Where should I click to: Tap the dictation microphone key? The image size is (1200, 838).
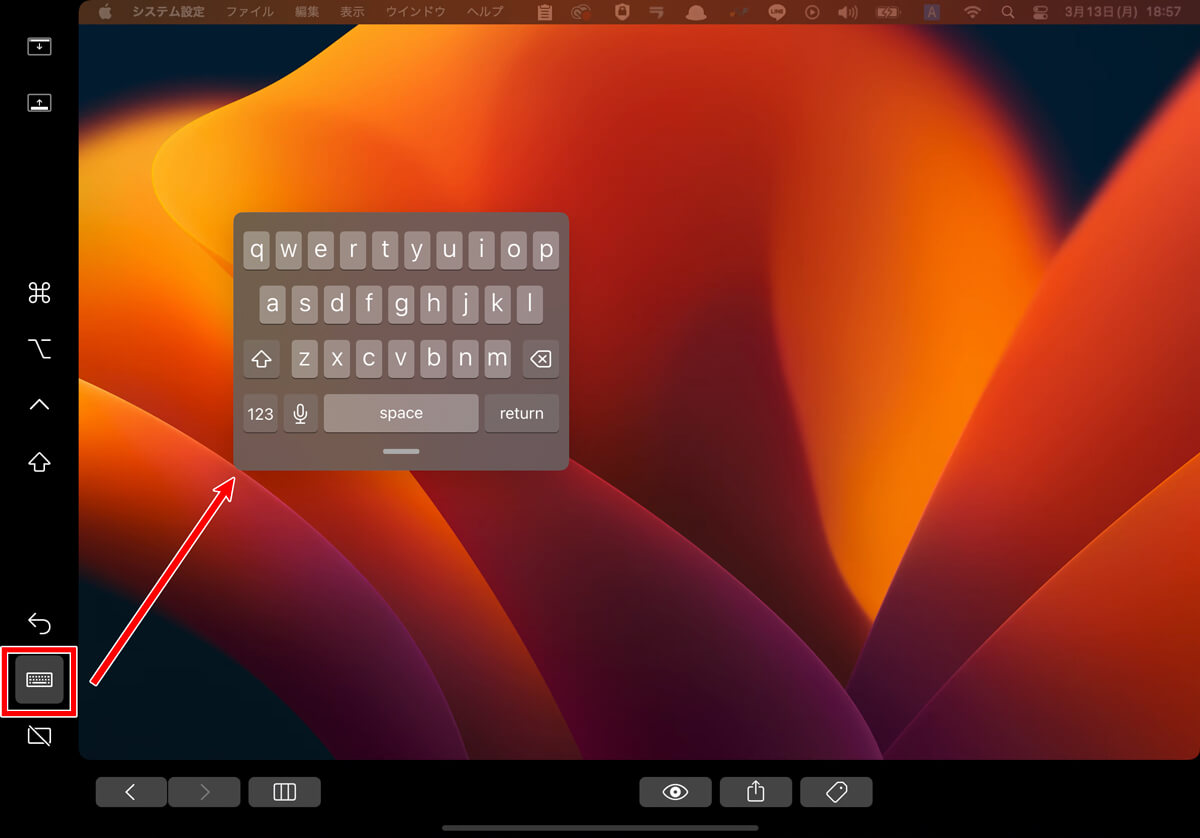point(301,413)
